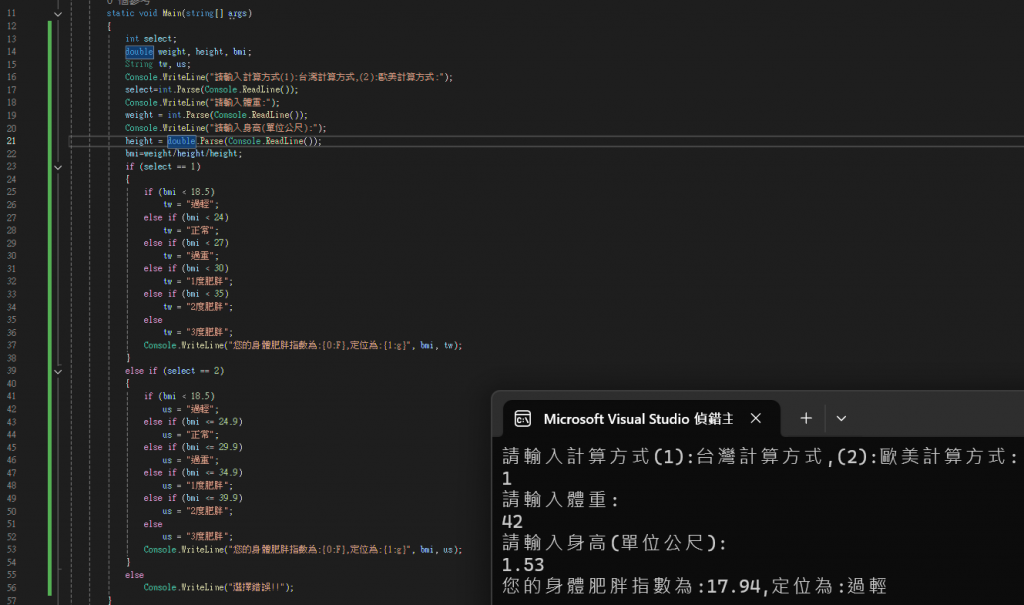Image resolution: width=1024 pixels, height=605 pixels.
Task: Click 'else if (bmi < 30)' condition
Action: coord(186,269)
